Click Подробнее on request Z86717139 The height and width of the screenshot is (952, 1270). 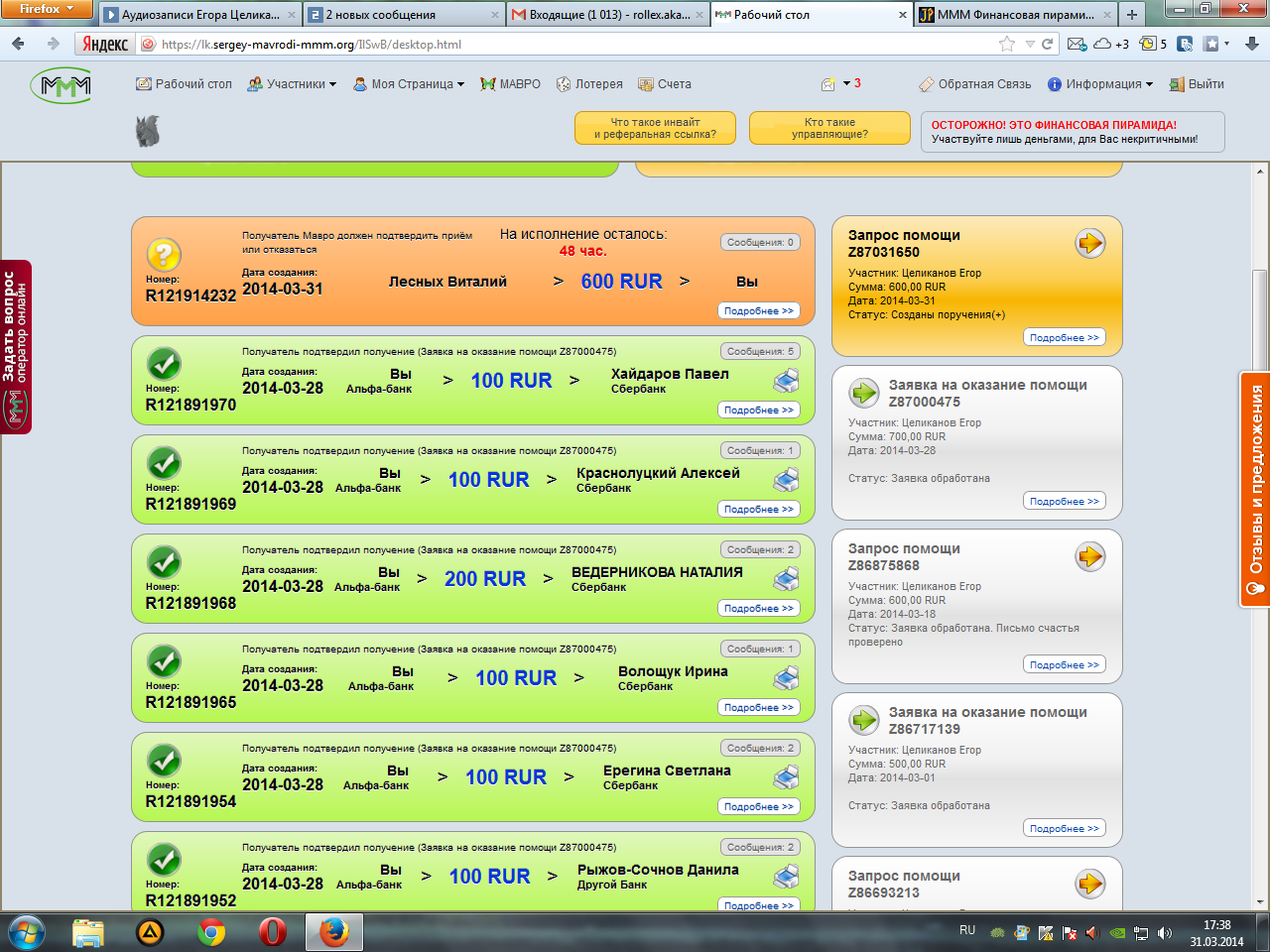[1065, 828]
